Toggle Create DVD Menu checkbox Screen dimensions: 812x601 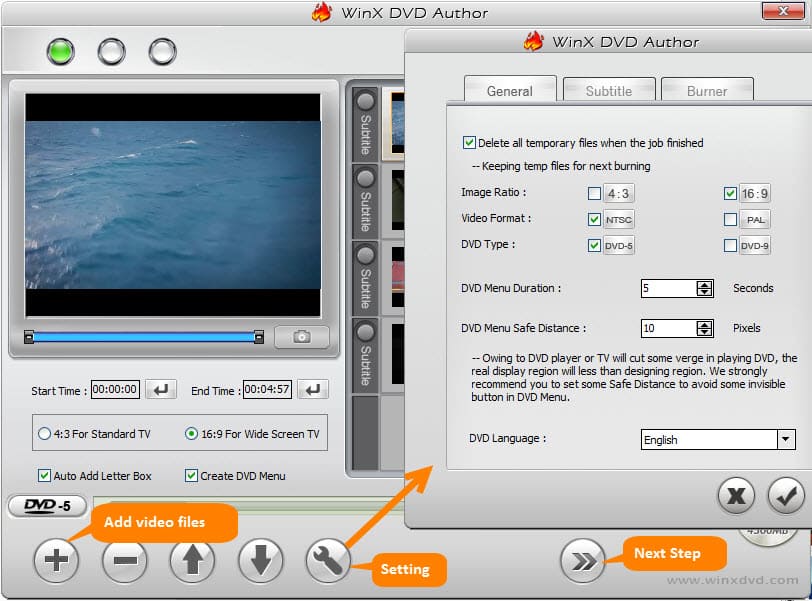click(x=191, y=475)
